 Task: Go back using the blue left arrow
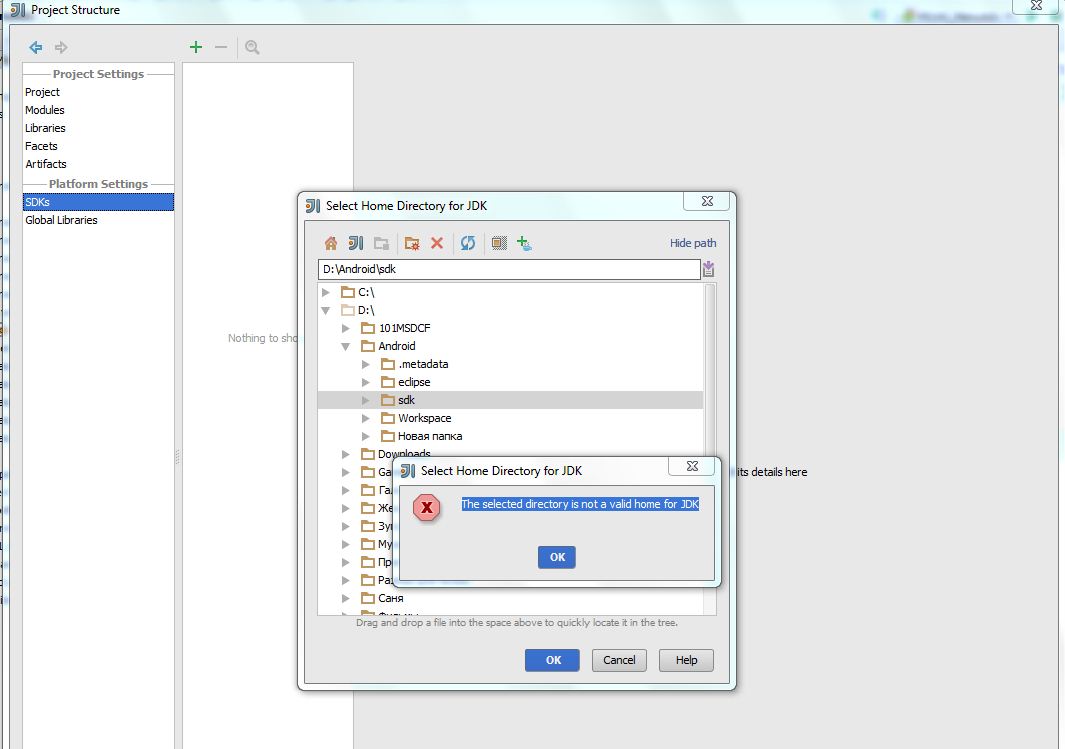[x=36, y=48]
